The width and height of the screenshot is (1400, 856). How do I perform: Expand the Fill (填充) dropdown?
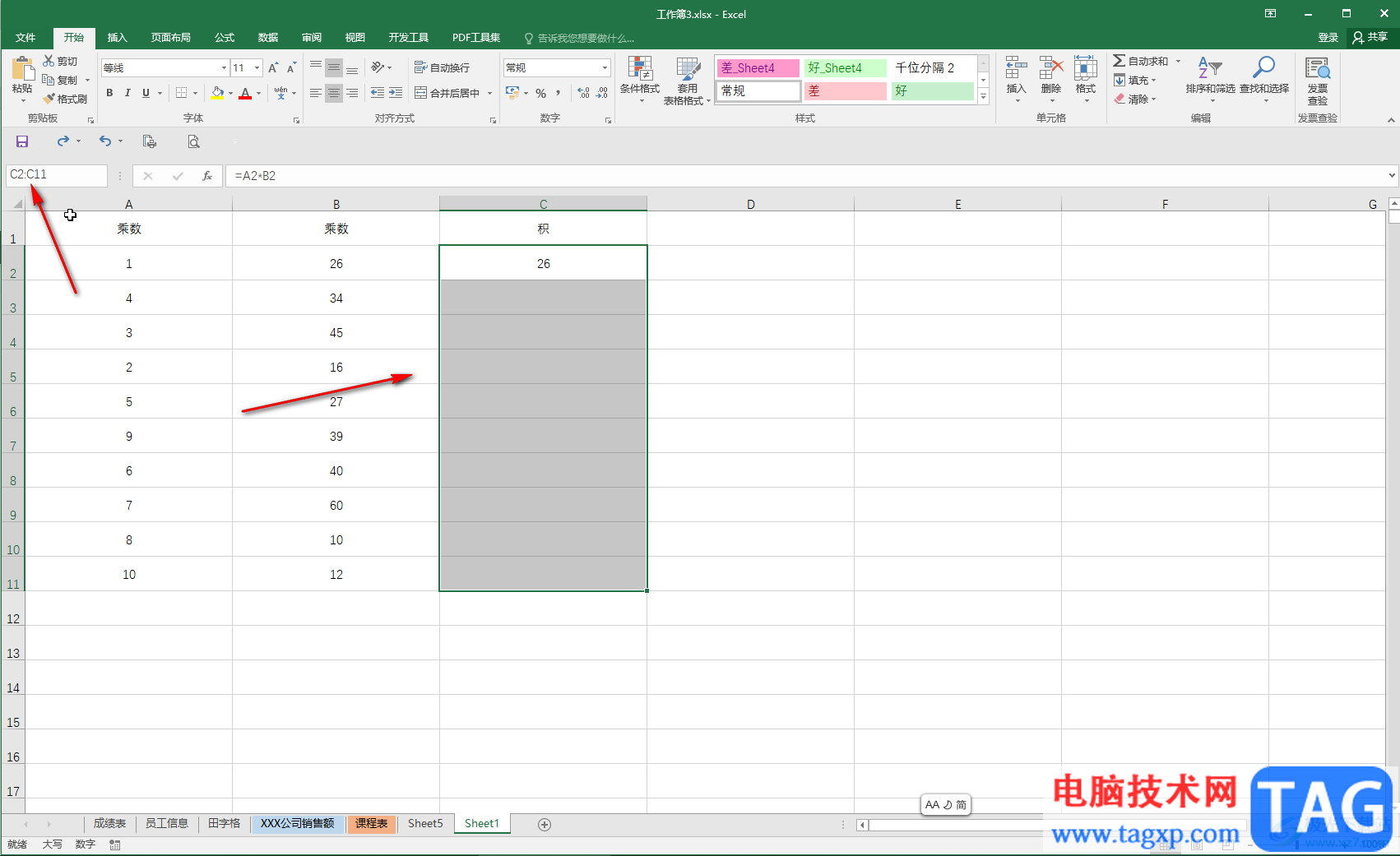tap(1154, 81)
